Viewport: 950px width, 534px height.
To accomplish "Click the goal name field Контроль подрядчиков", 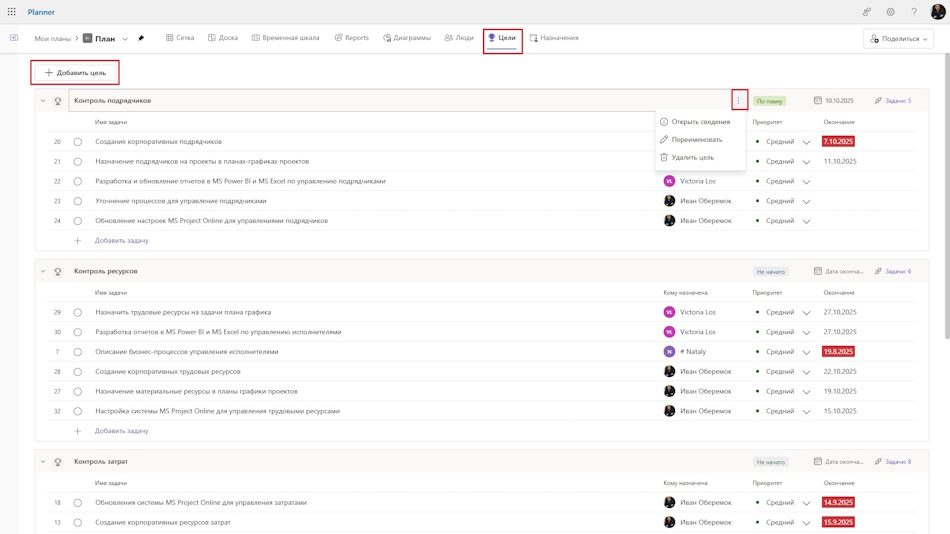I will 400,101.
